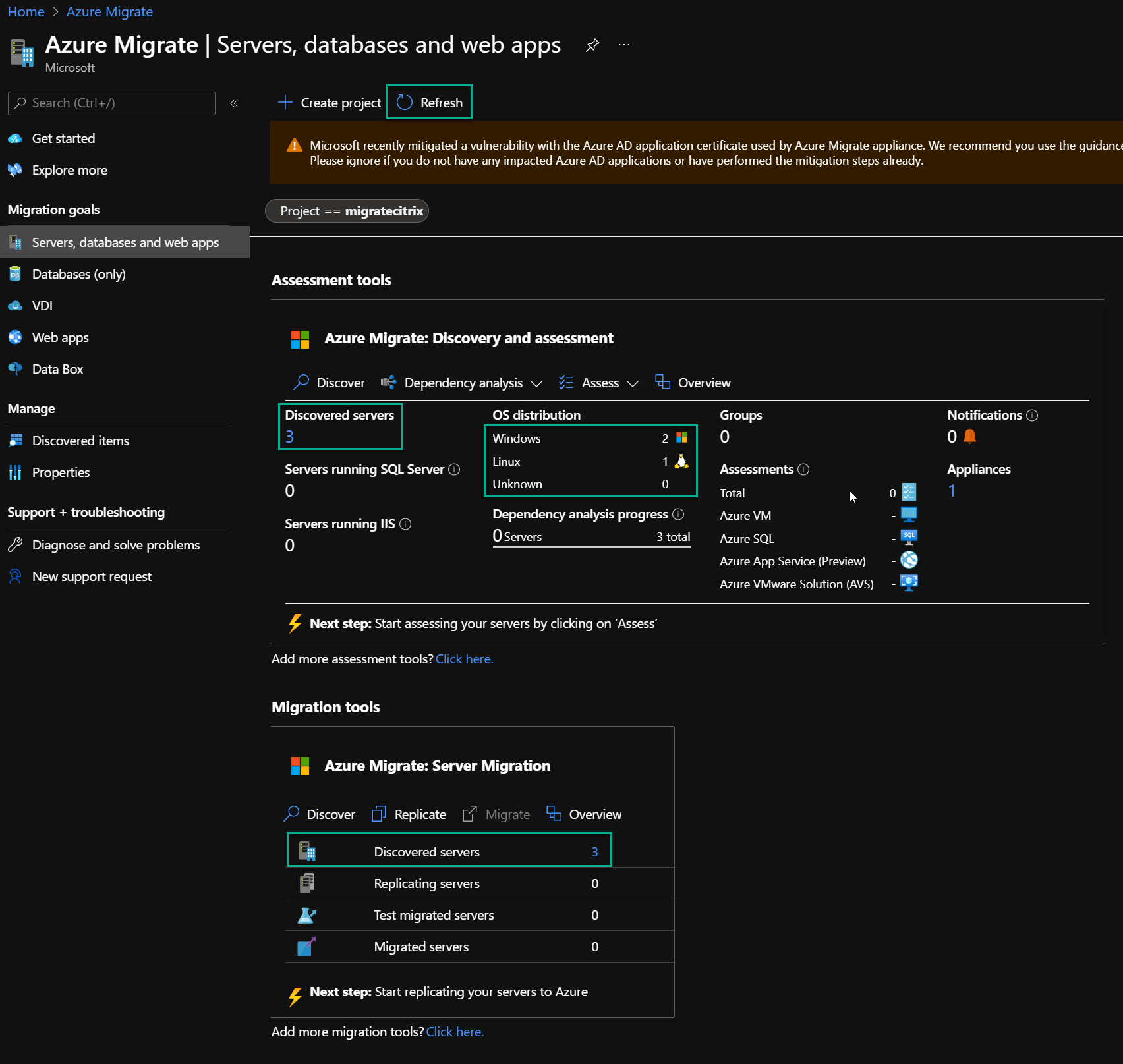Viewport: 1123px width, 1064px height.
Task: Click the Migrated servers arrow icon
Action: pos(307,946)
